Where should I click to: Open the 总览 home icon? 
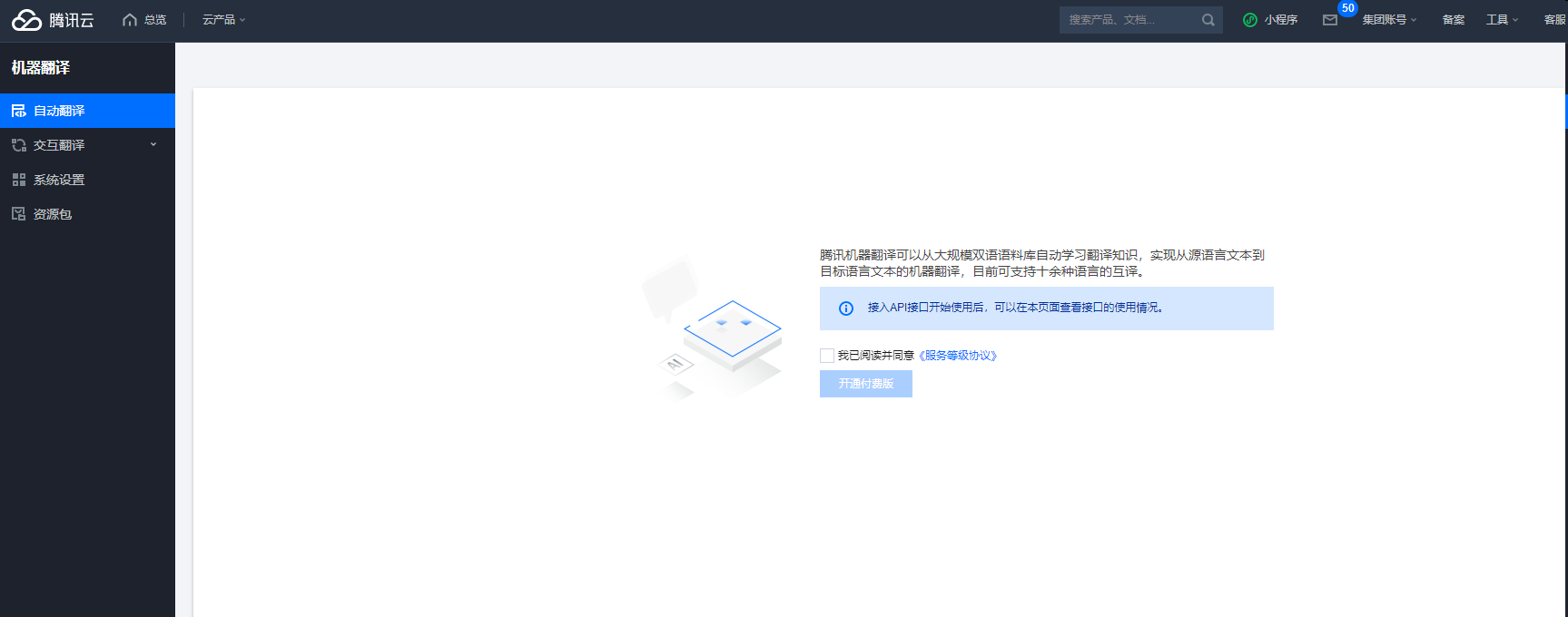(130, 20)
